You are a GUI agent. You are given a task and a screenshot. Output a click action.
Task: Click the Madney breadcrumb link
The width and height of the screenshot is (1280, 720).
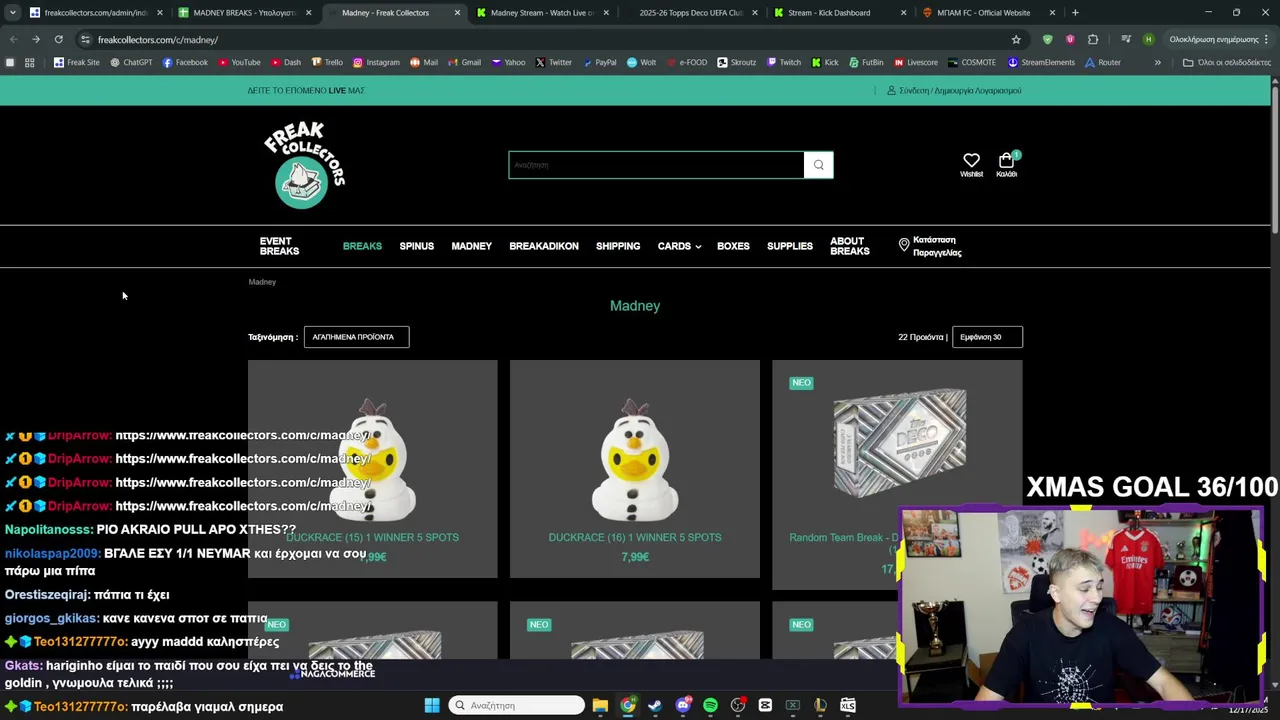click(x=262, y=282)
